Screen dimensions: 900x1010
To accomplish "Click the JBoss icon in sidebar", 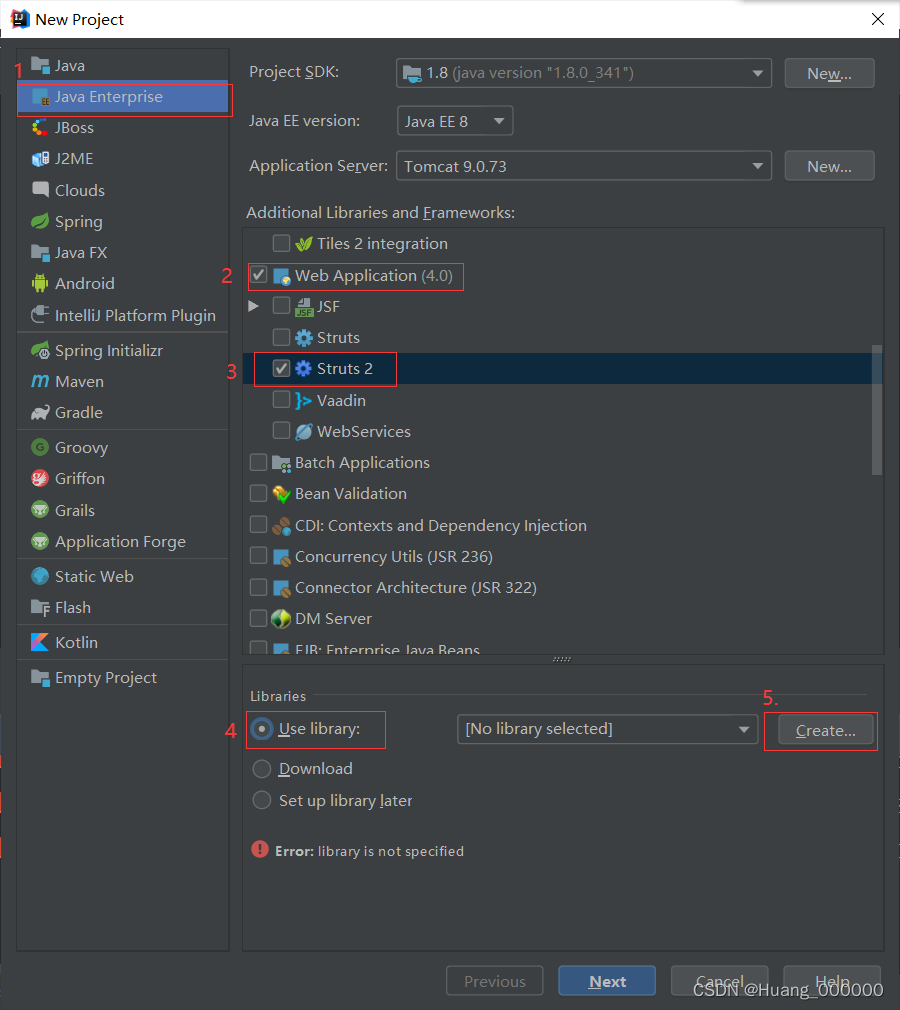I will [x=40, y=128].
